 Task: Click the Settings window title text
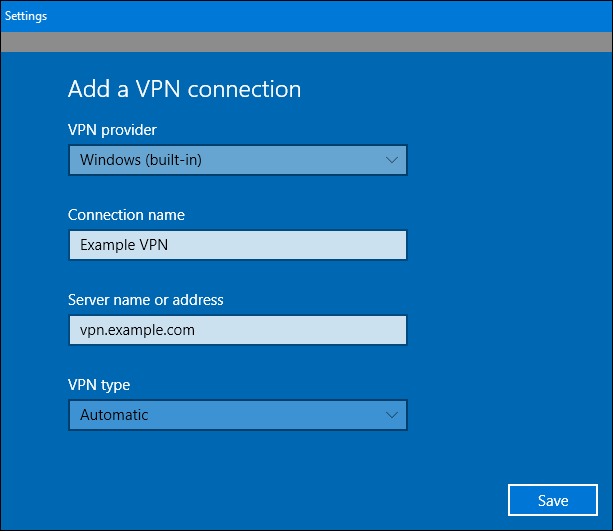[26, 16]
